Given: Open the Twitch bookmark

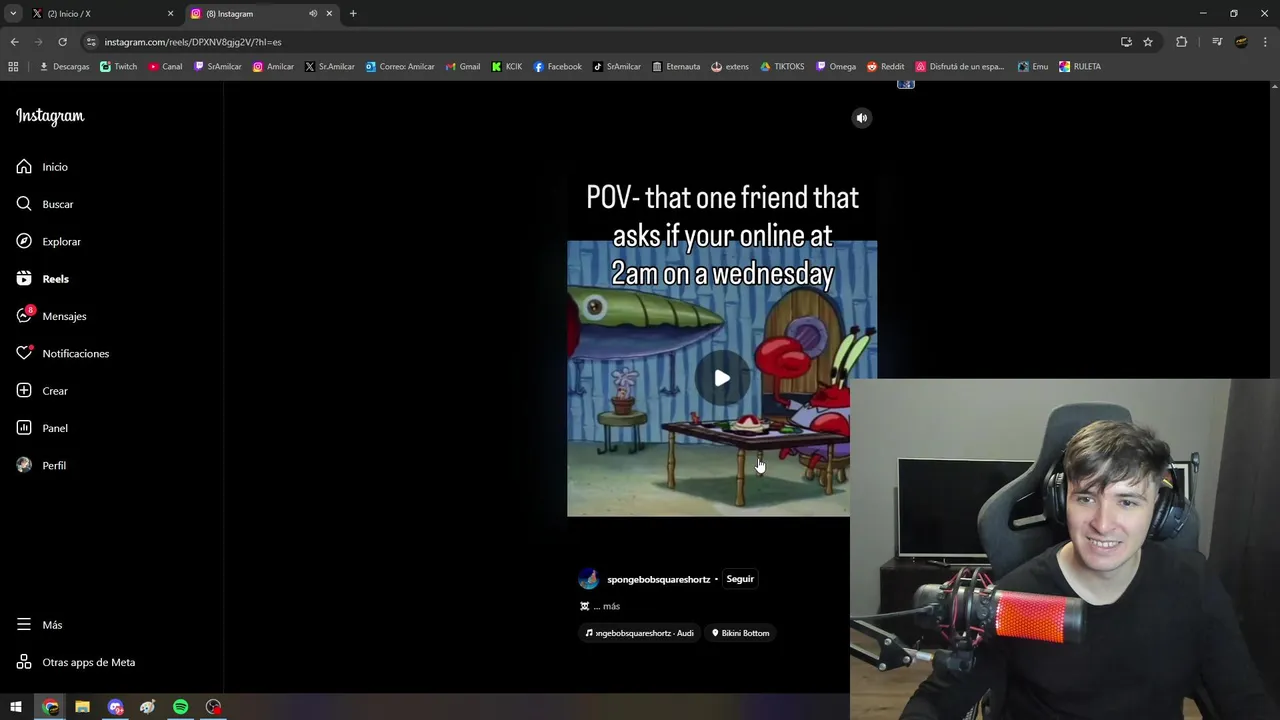Looking at the screenshot, I should tap(119, 67).
